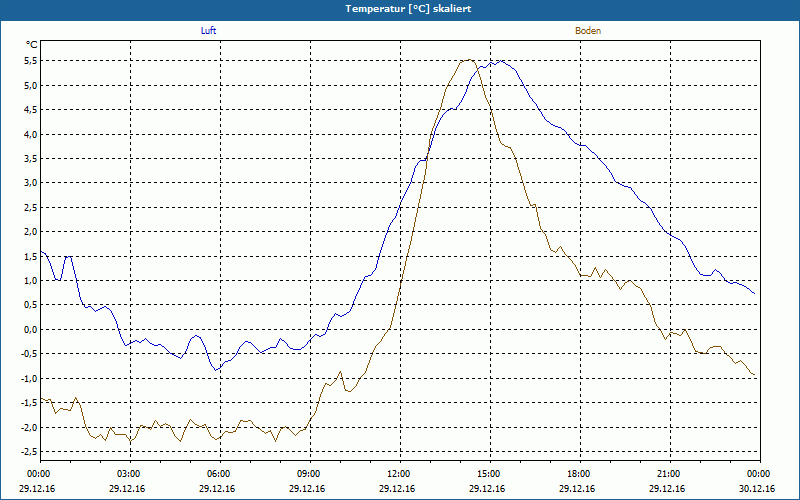Viewport: 800px width, 500px height.
Task: Click the 09:00 time axis label
Action: pyautogui.click(x=310, y=474)
